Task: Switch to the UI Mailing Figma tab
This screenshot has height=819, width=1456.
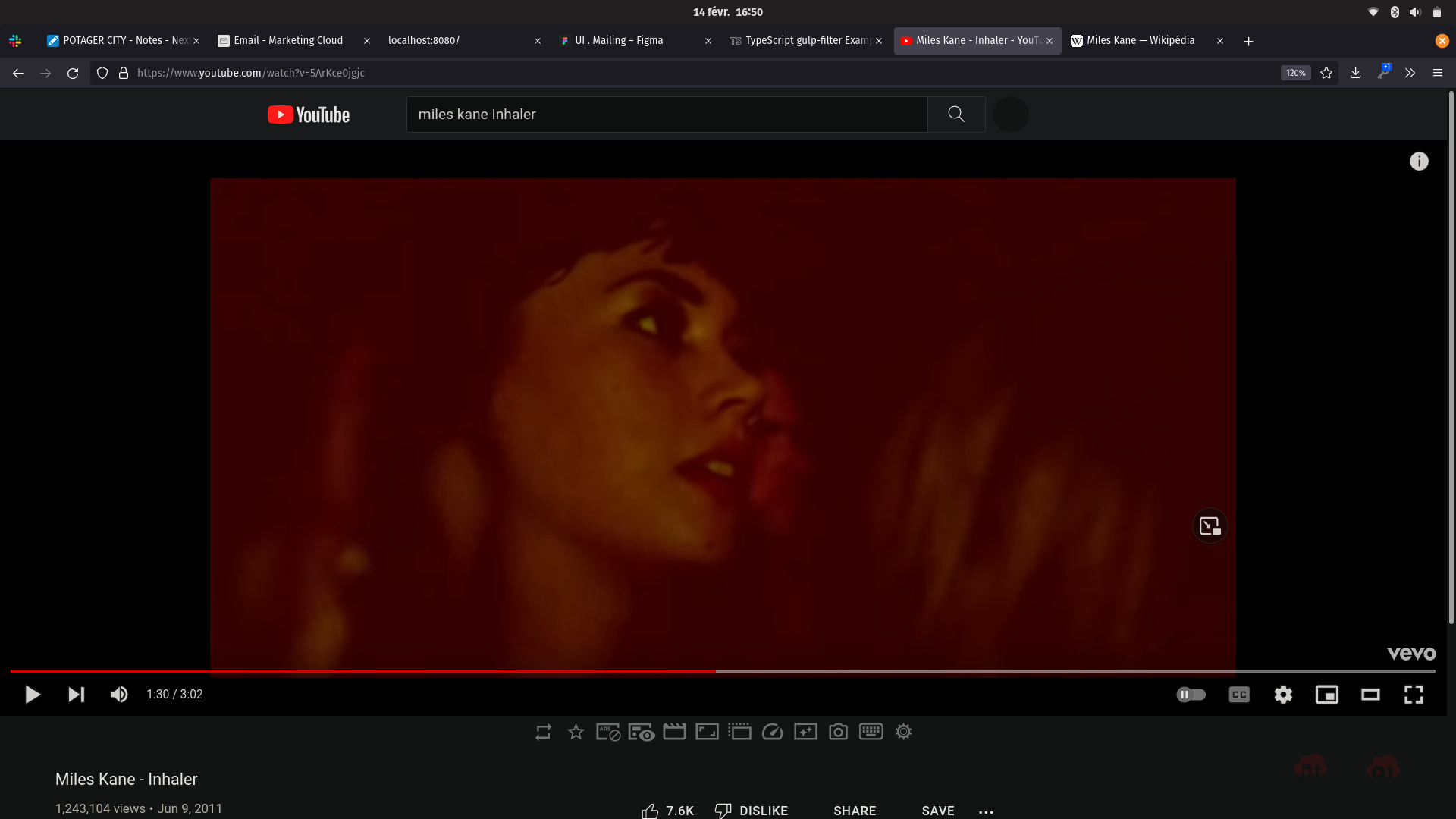Action: tap(618, 41)
